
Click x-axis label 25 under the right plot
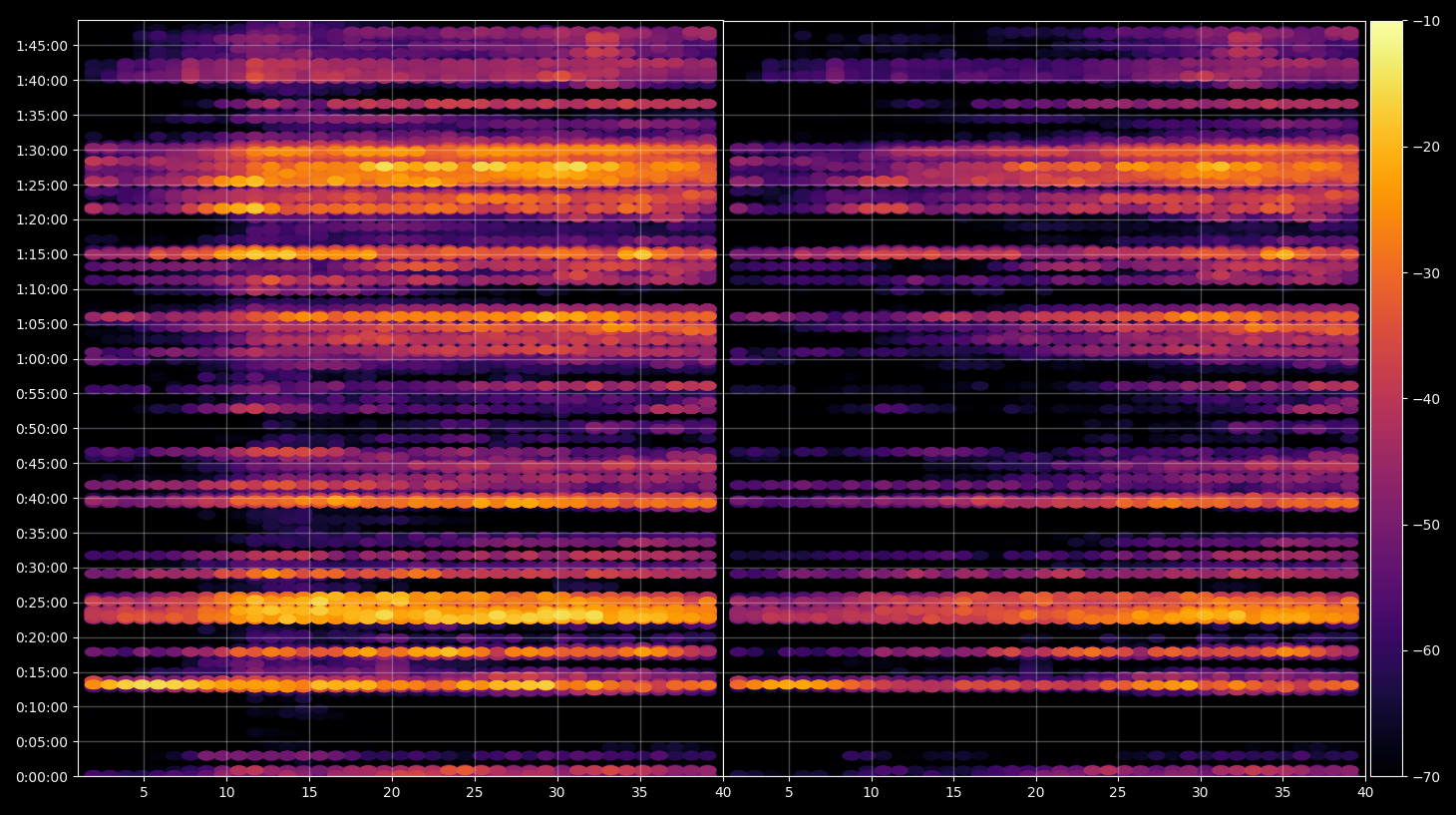coord(1118,793)
